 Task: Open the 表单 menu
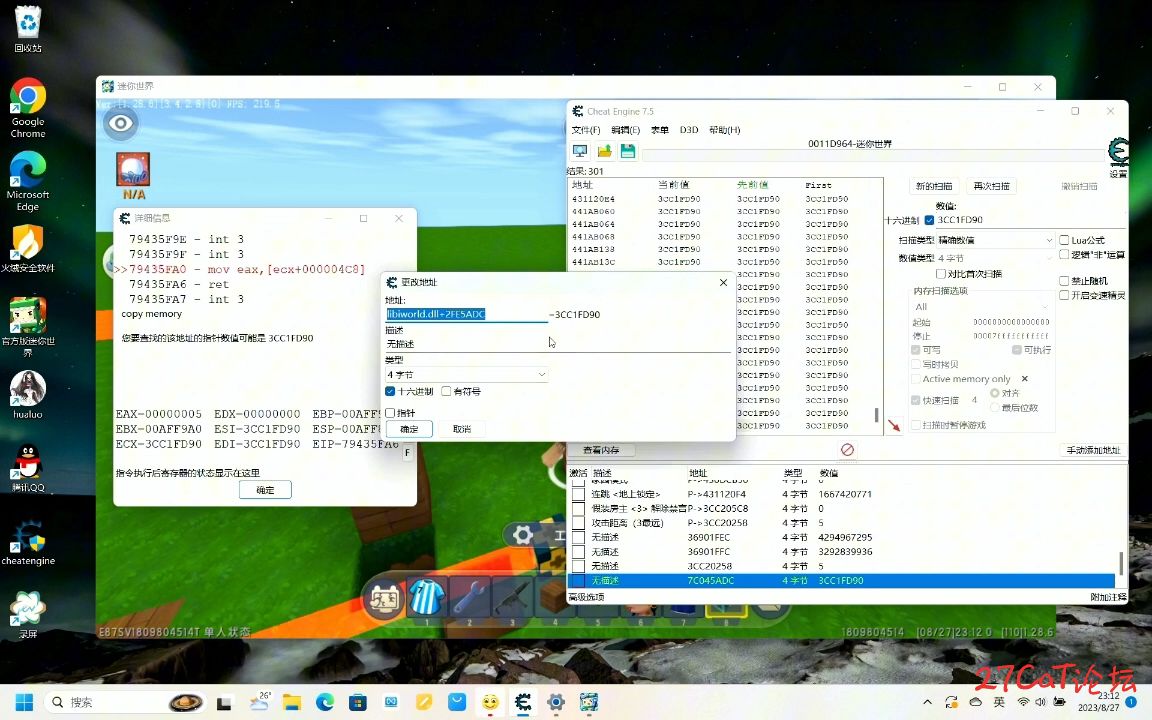tap(660, 130)
